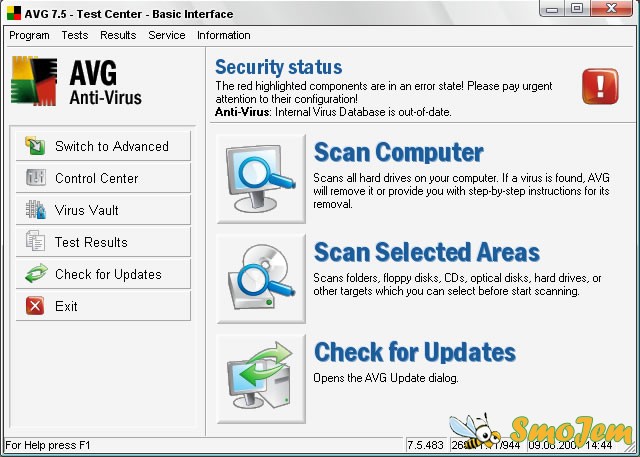Click the version 7.5.483 status bar field
This screenshot has height=457, width=640.
point(426,445)
